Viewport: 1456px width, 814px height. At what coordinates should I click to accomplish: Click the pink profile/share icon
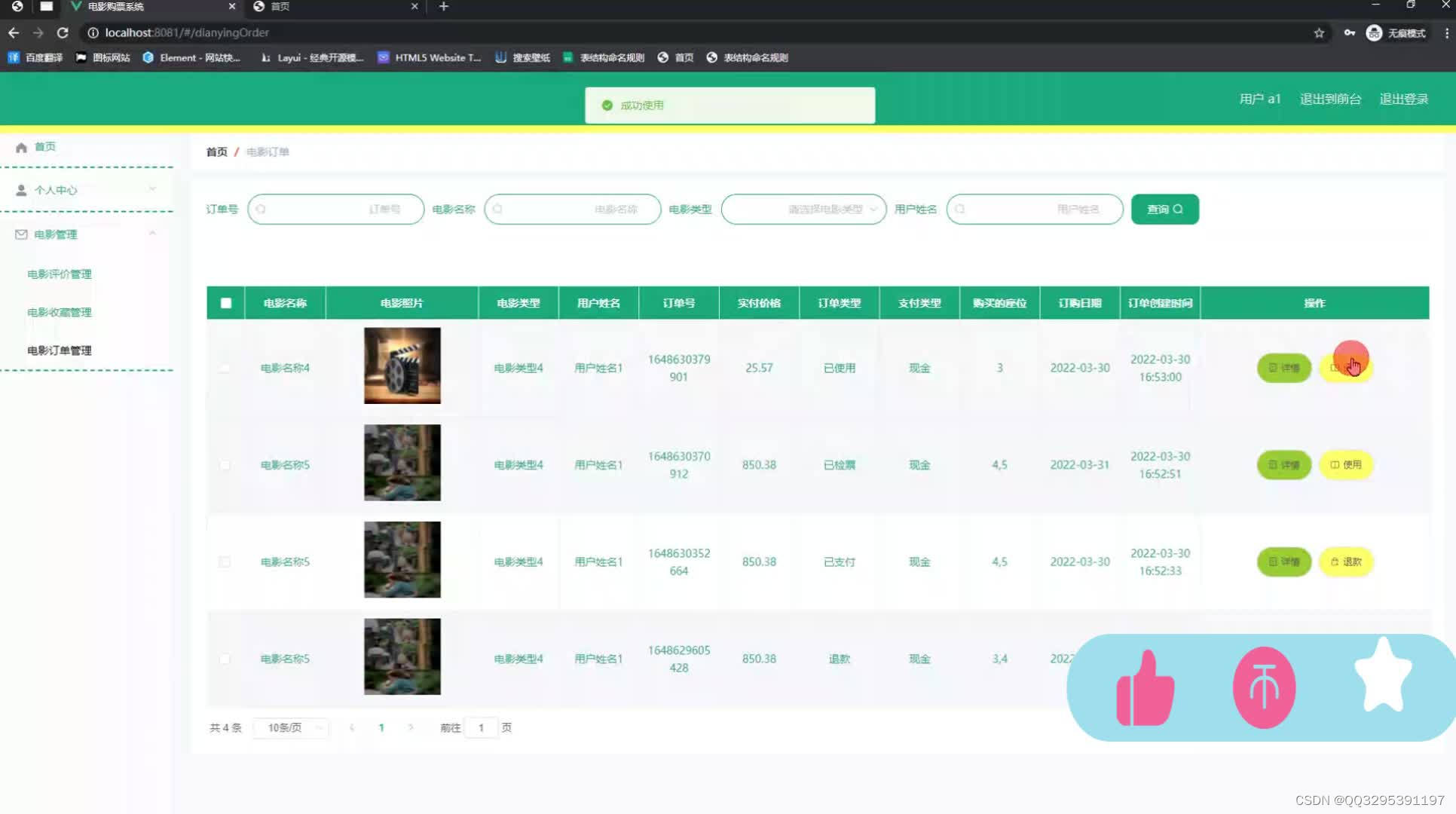coord(1261,685)
